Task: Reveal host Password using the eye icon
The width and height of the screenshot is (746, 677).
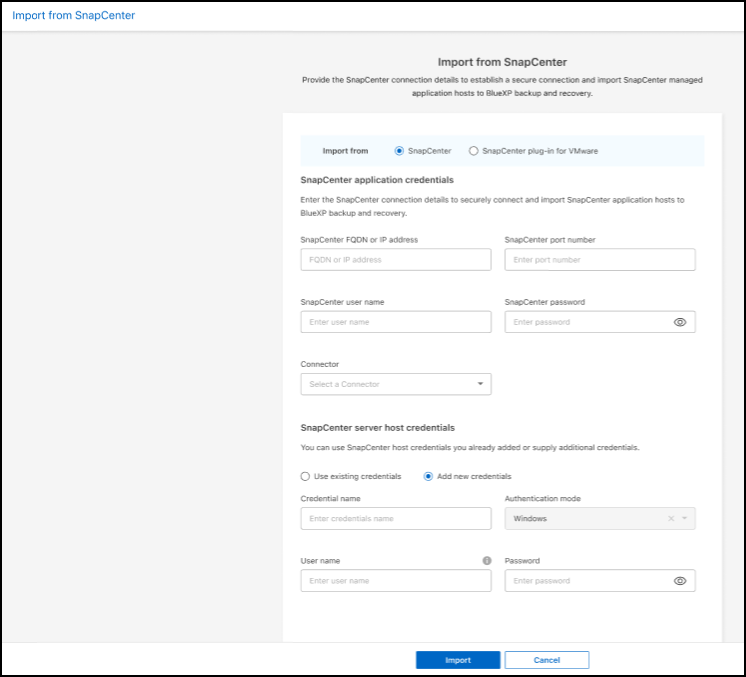Action: [680, 581]
